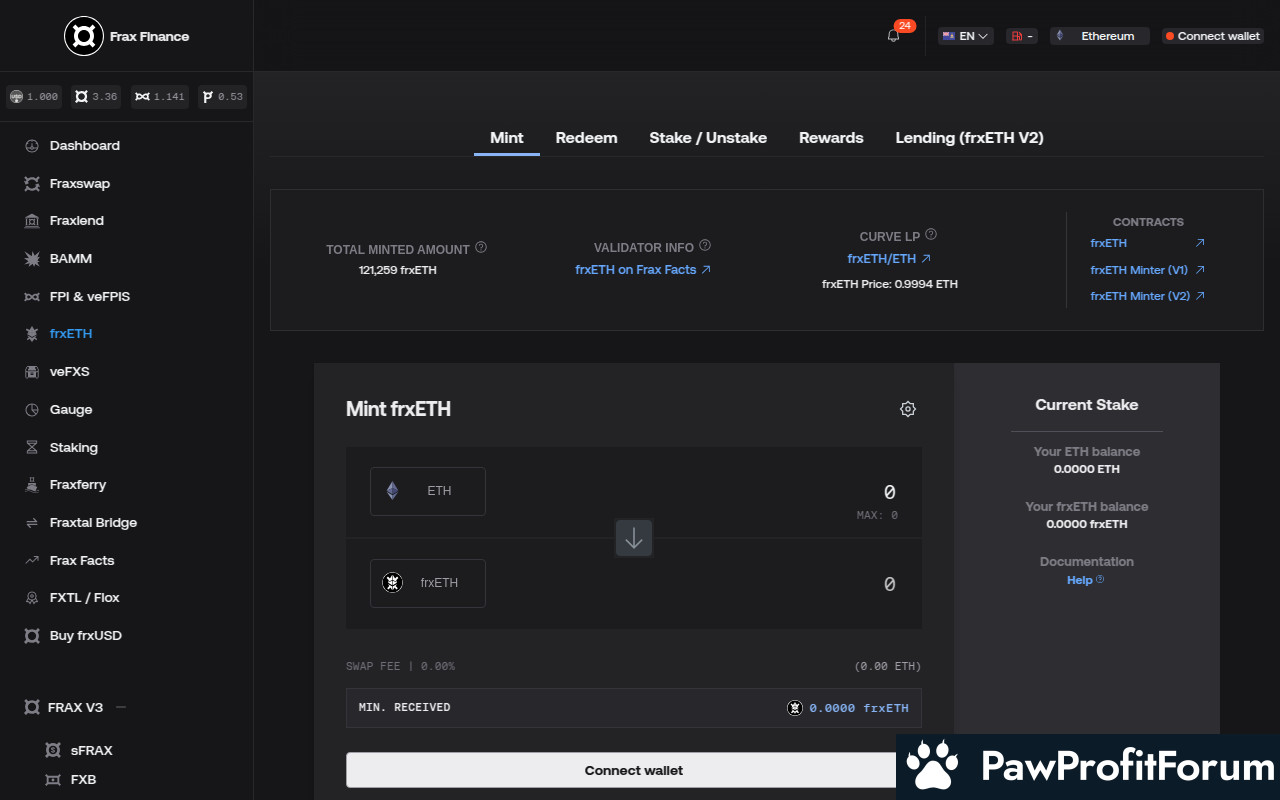Click the FPI price chip 1.141
This screenshot has height=800, width=1280.
[x=160, y=97]
